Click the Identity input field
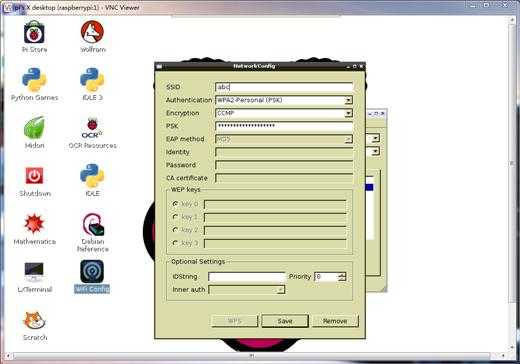This screenshot has width=520, height=364. [284, 152]
